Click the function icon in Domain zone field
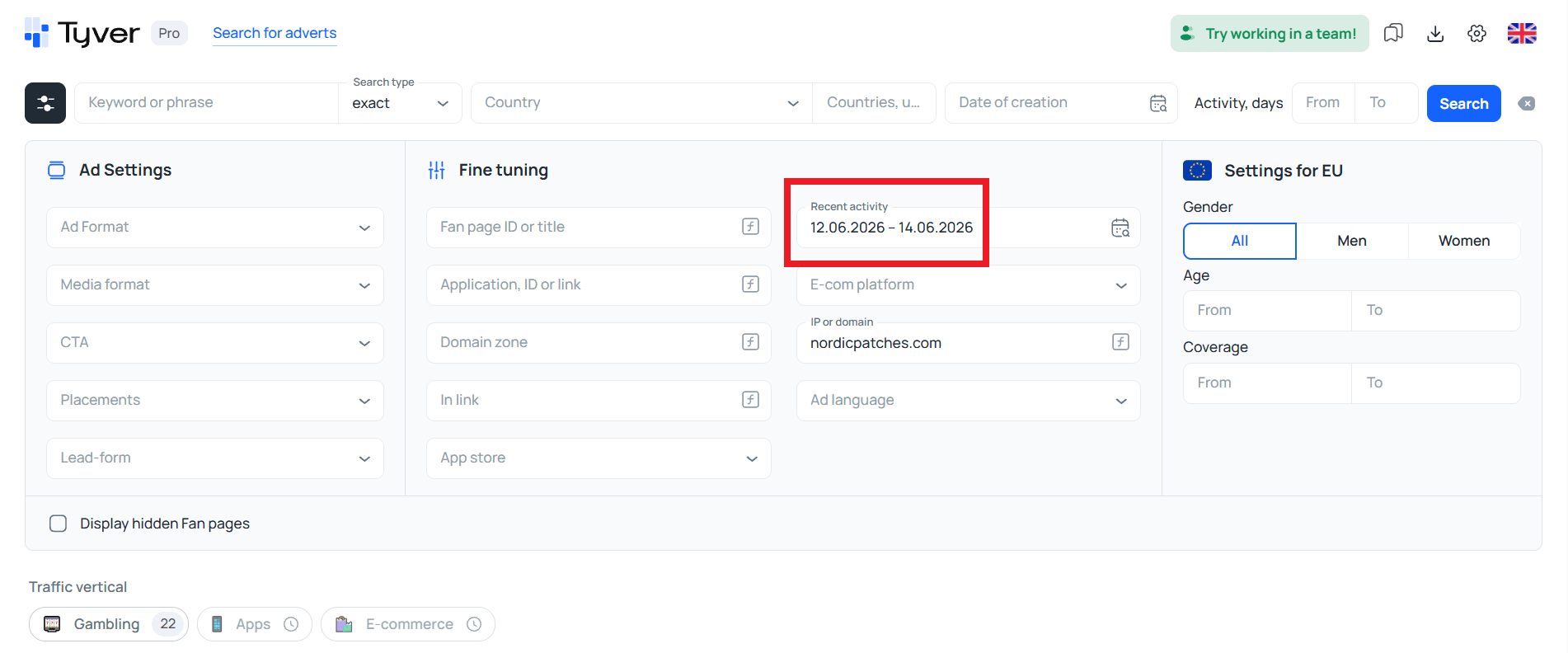The width and height of the screenshot is (1568, 653). [x=750, y=341]
